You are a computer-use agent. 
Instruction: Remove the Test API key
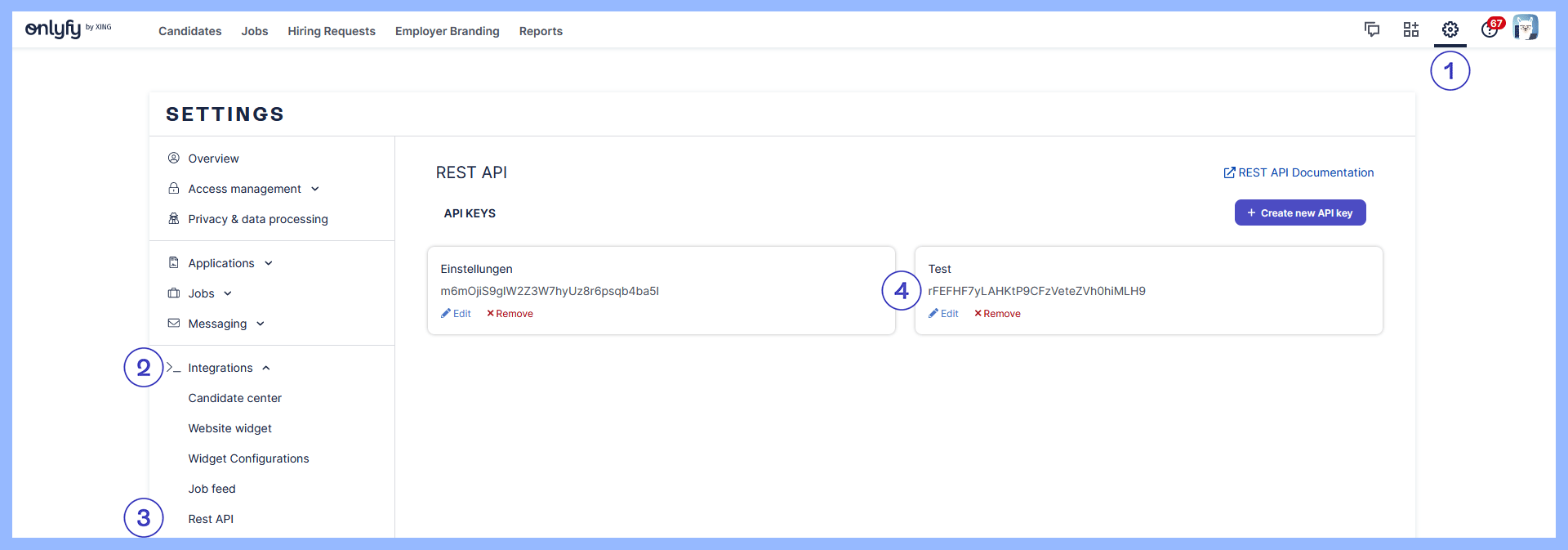coord(997,314)
